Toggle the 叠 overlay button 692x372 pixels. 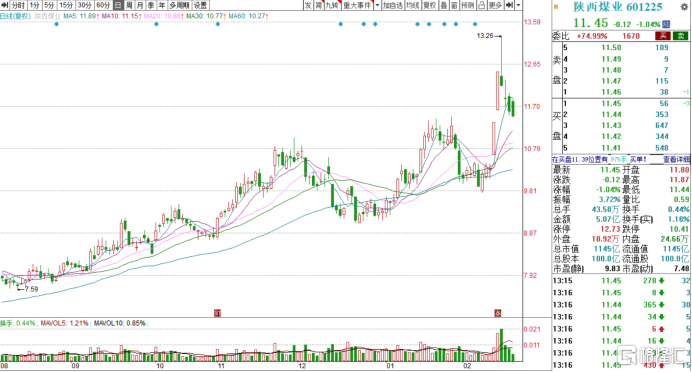click(444, 5)
